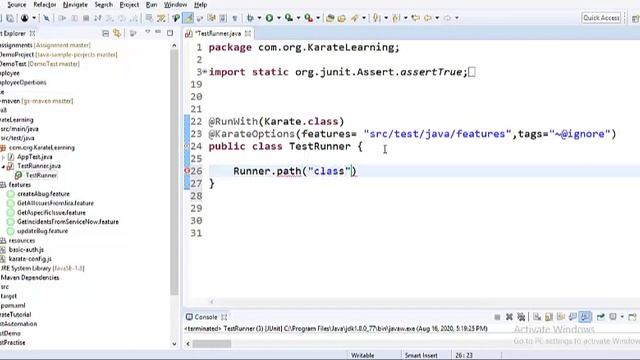Open the Coverage dropdown arrow

coord(298,18)
